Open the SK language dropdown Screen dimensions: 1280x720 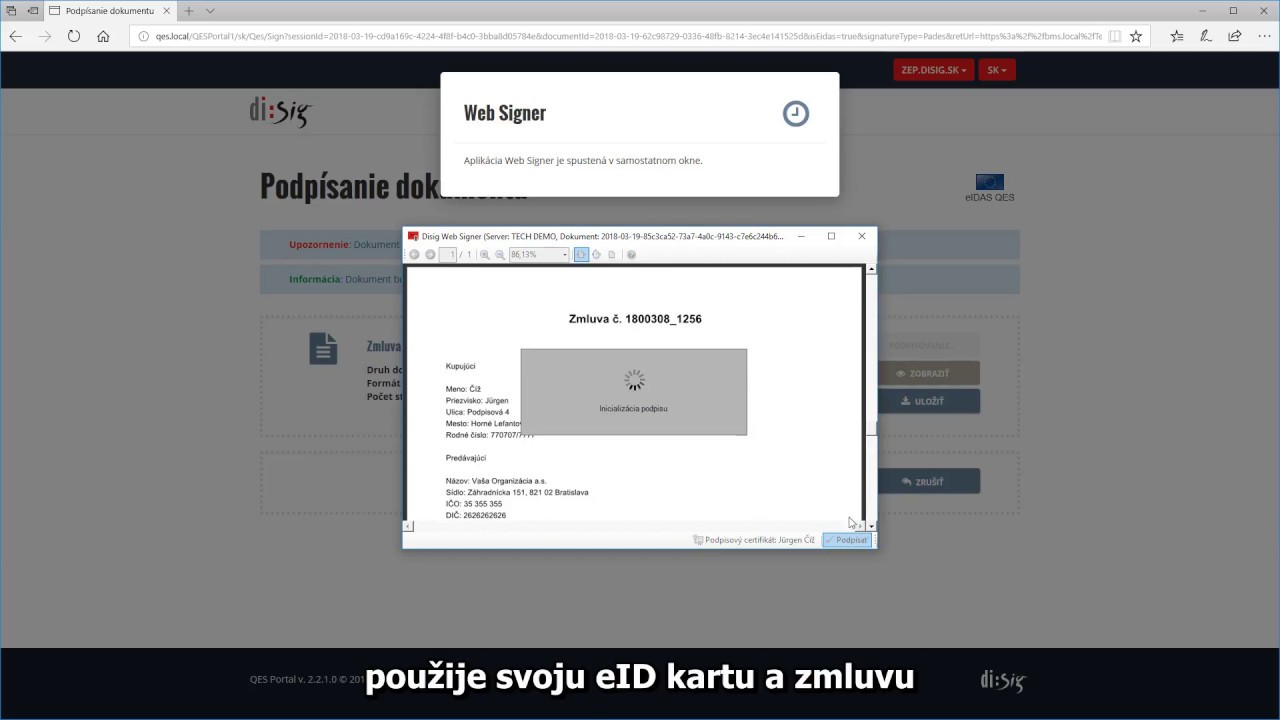coord(997,70)
